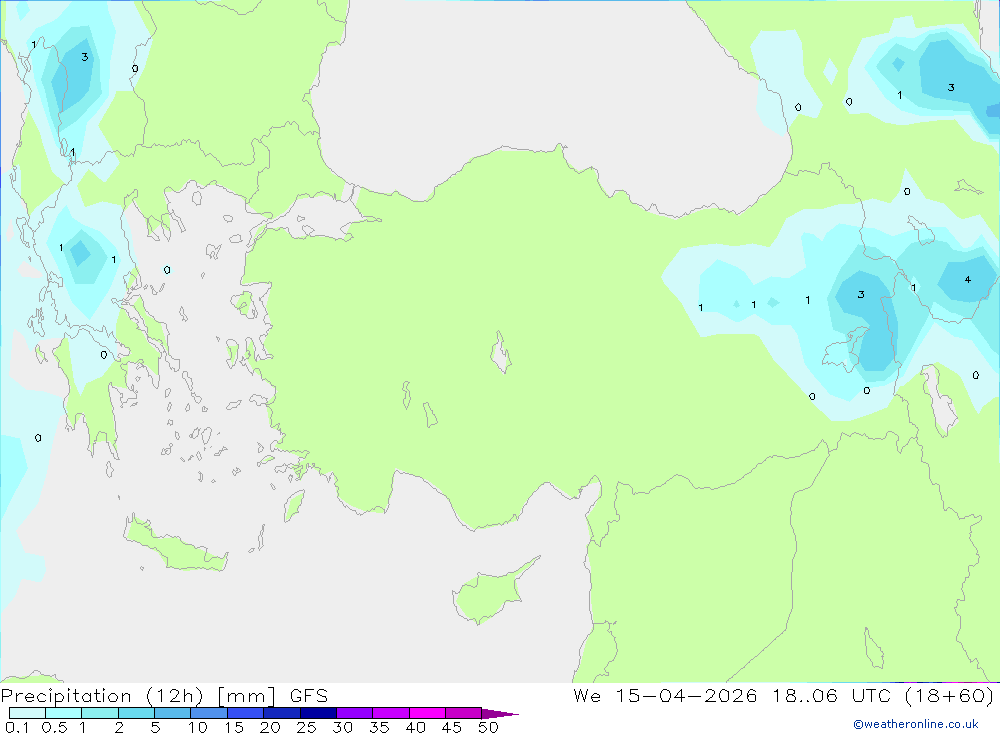Click the legend label '0.5'
Image resolution: width=1000 pixels, height=733 pixels.
click(x=54, y=727)
